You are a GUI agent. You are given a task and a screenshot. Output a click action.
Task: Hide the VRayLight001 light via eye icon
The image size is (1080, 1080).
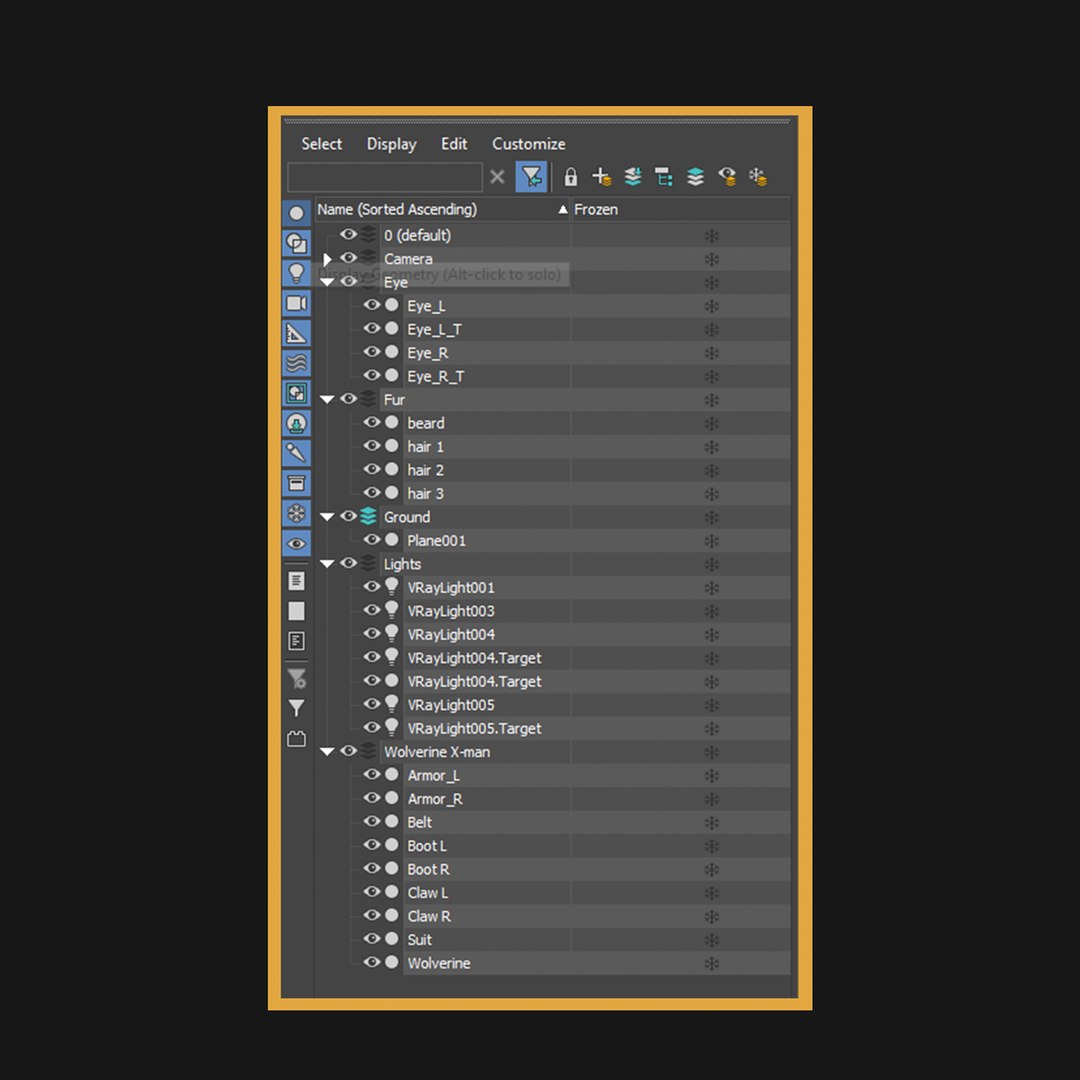(x=372, y=587)
